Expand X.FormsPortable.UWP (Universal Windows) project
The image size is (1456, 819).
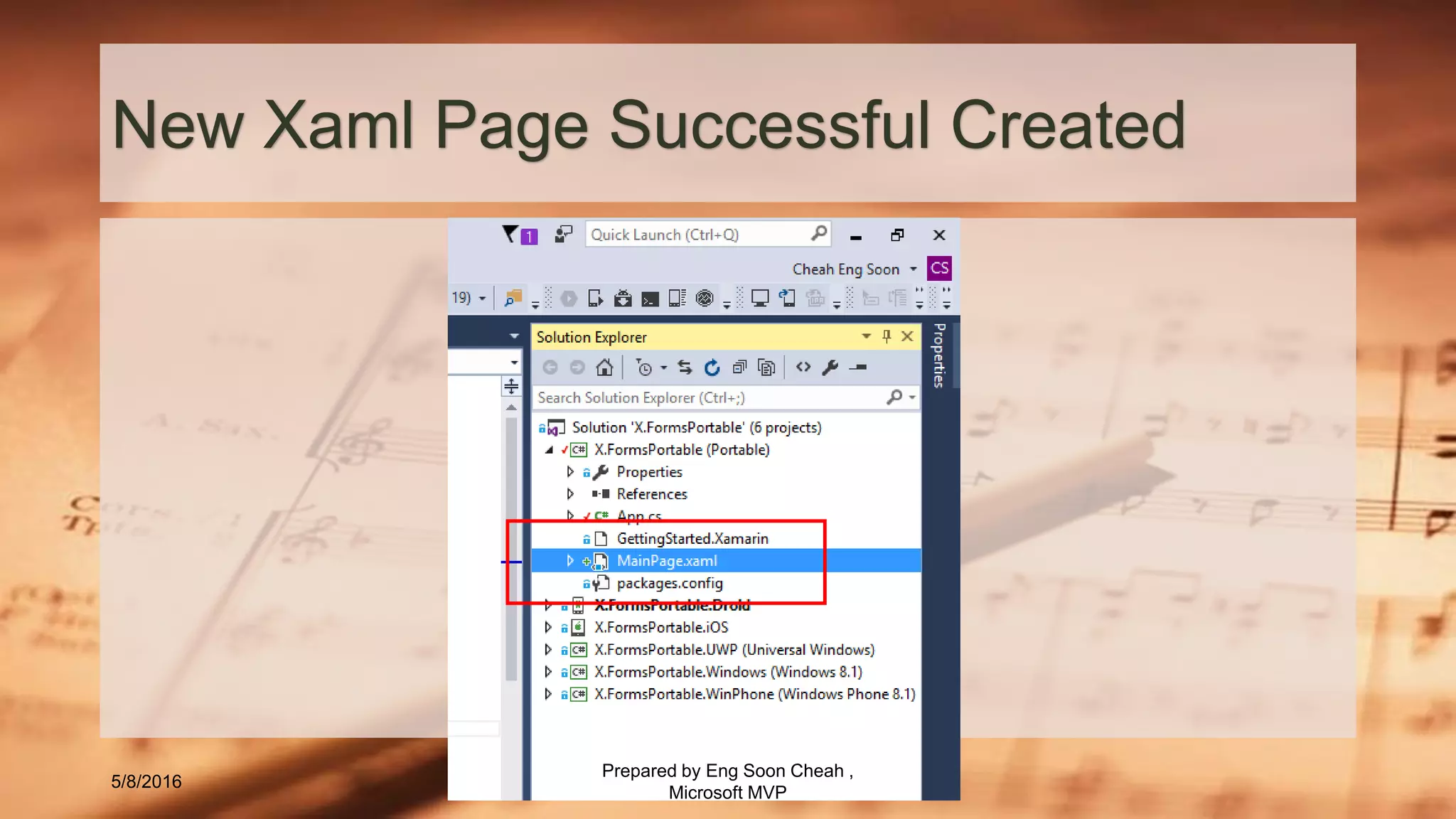548,649
